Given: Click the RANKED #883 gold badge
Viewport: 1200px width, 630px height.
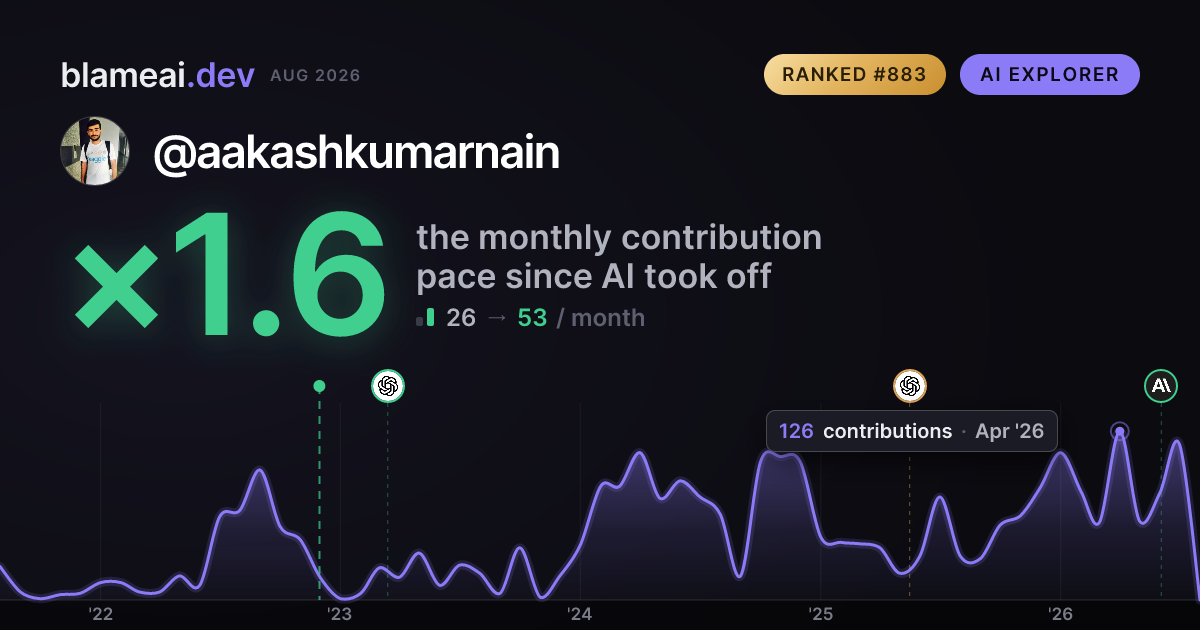Looking at the screenshot, I should 855,75.
